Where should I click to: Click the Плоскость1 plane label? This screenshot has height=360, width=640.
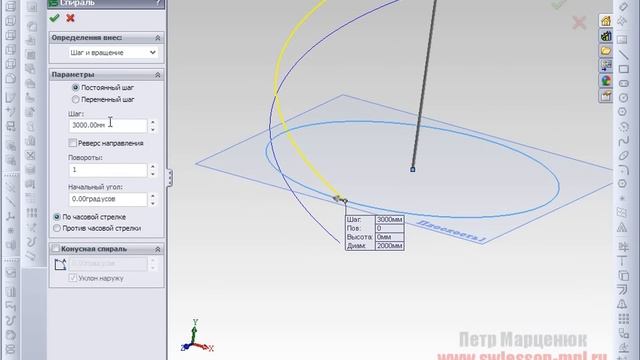click(451, 231)
